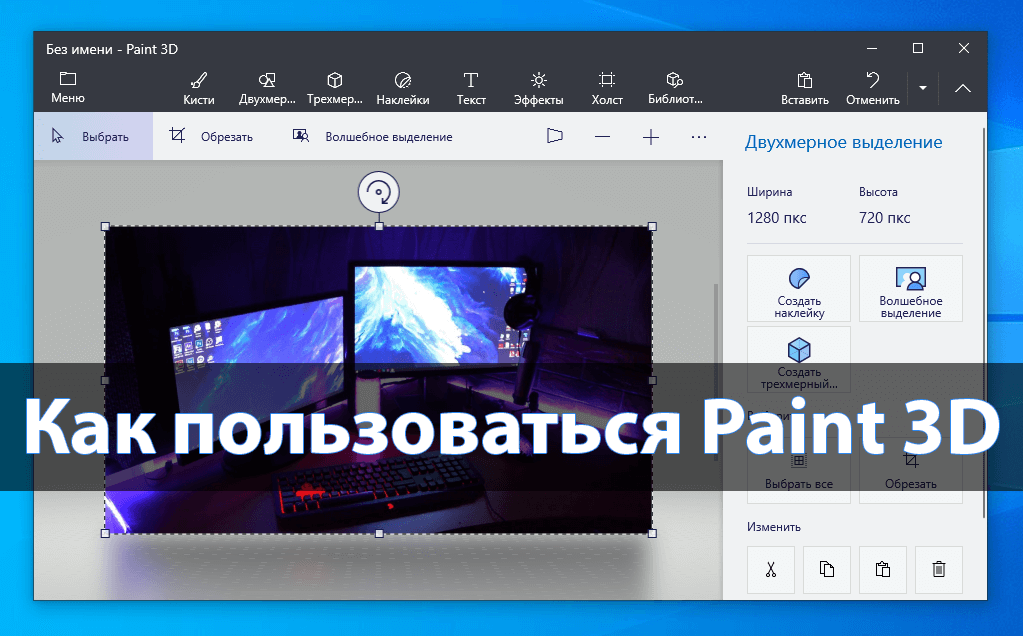Open the Наклейки (Stickers) panel
This screenshot has height=636, width=1023.
(x=403, y=88)
